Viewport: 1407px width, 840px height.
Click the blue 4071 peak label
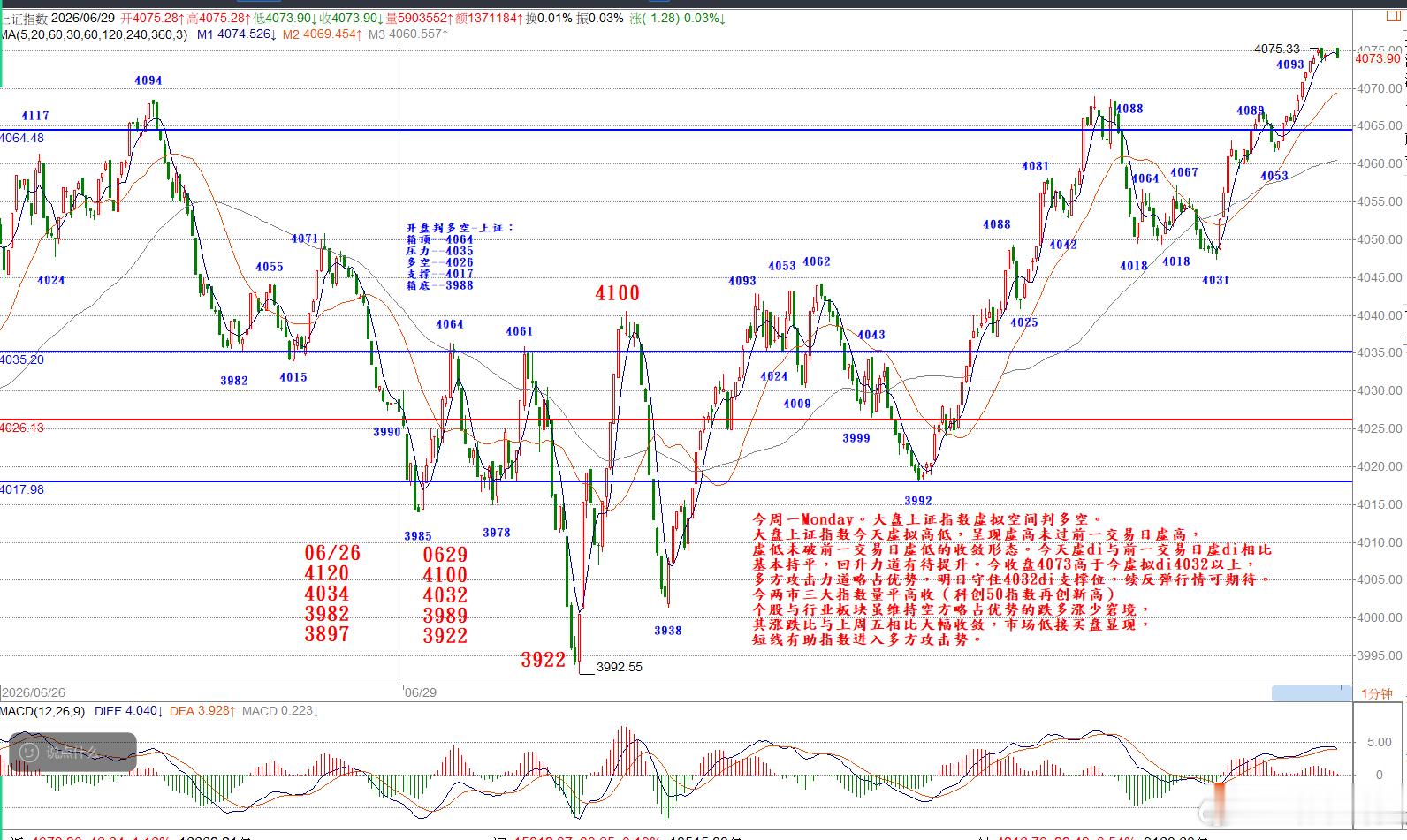pyautogui.click(x=305, y=238)
